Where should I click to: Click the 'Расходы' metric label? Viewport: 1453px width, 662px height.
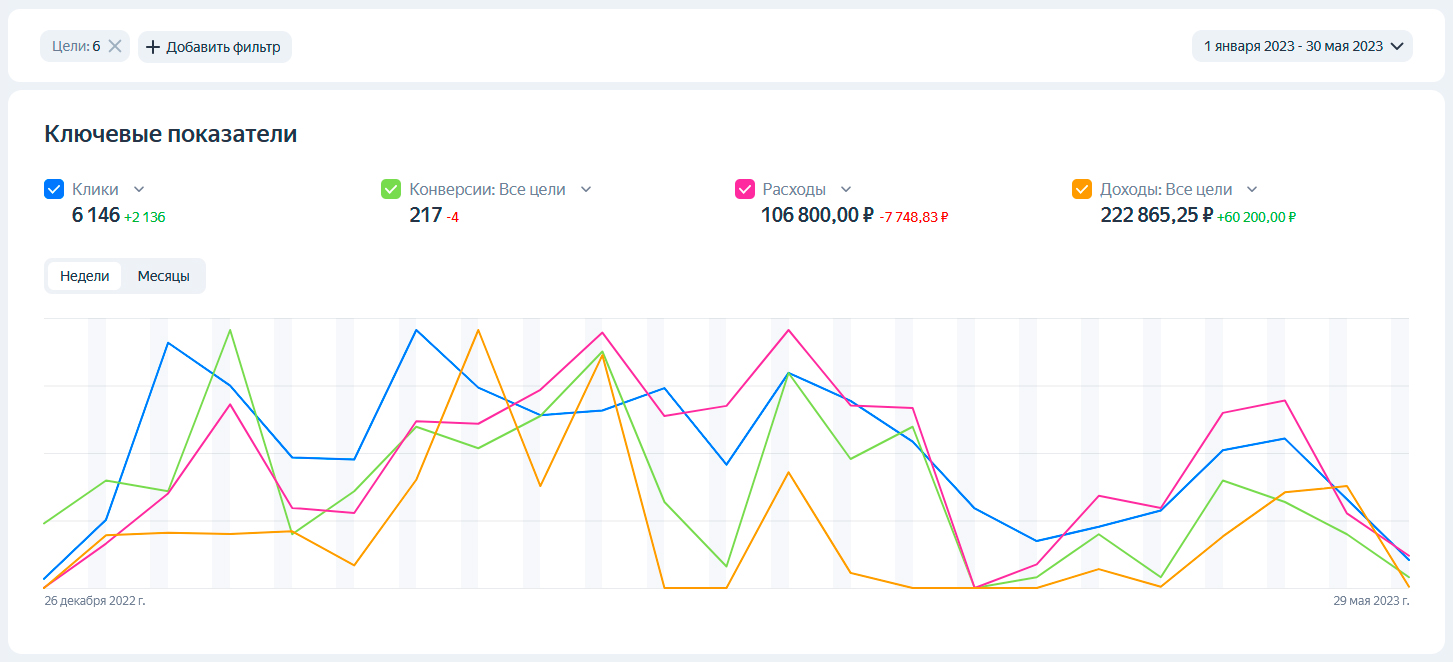(794, 189)
